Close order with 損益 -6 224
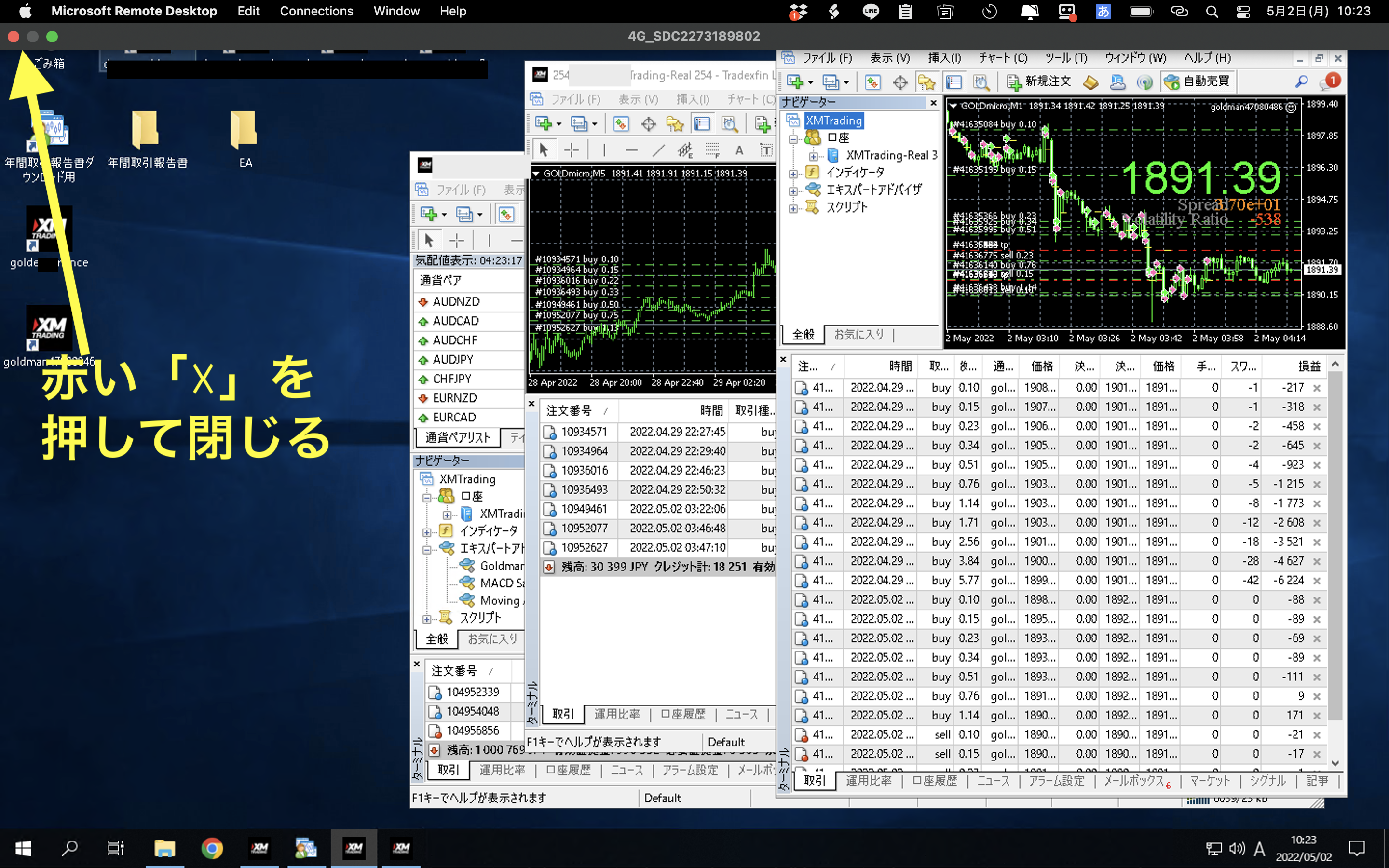This screenshot has width=1389, height=868. 1317,581
